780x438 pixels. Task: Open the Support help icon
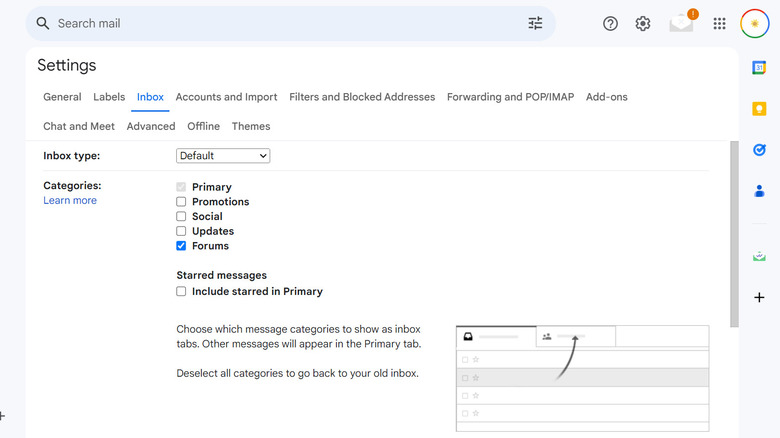coord(610,23)
